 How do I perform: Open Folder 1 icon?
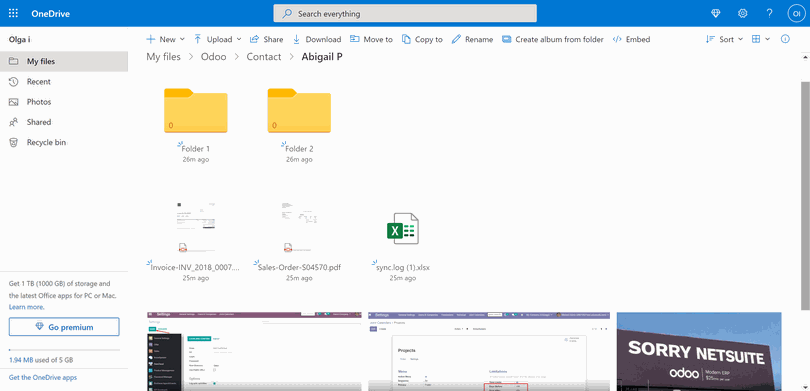coord(196,111)
